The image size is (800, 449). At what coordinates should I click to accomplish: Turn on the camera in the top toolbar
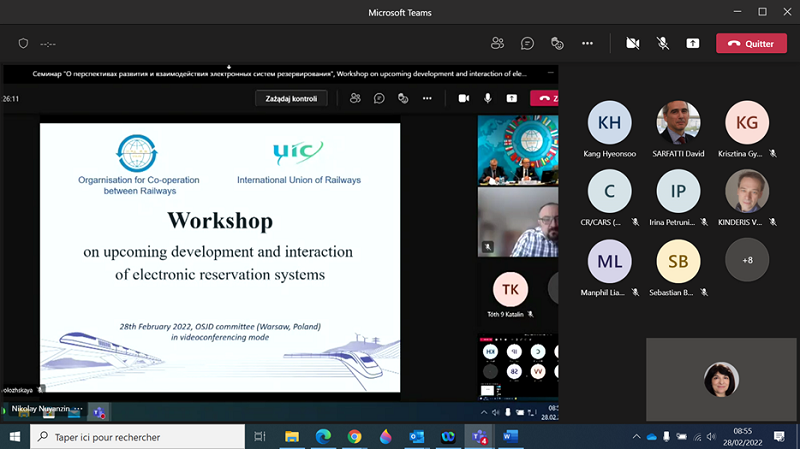(632, 44)
